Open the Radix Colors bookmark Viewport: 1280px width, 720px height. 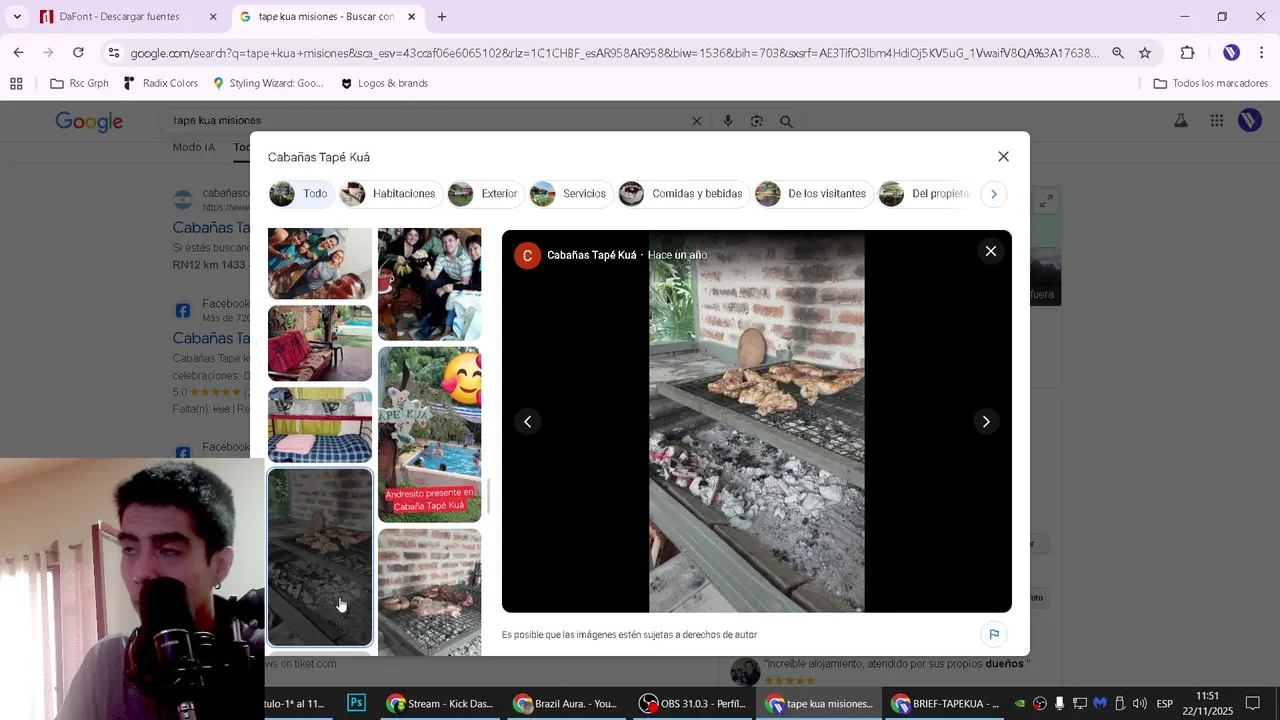click(161, 84)
